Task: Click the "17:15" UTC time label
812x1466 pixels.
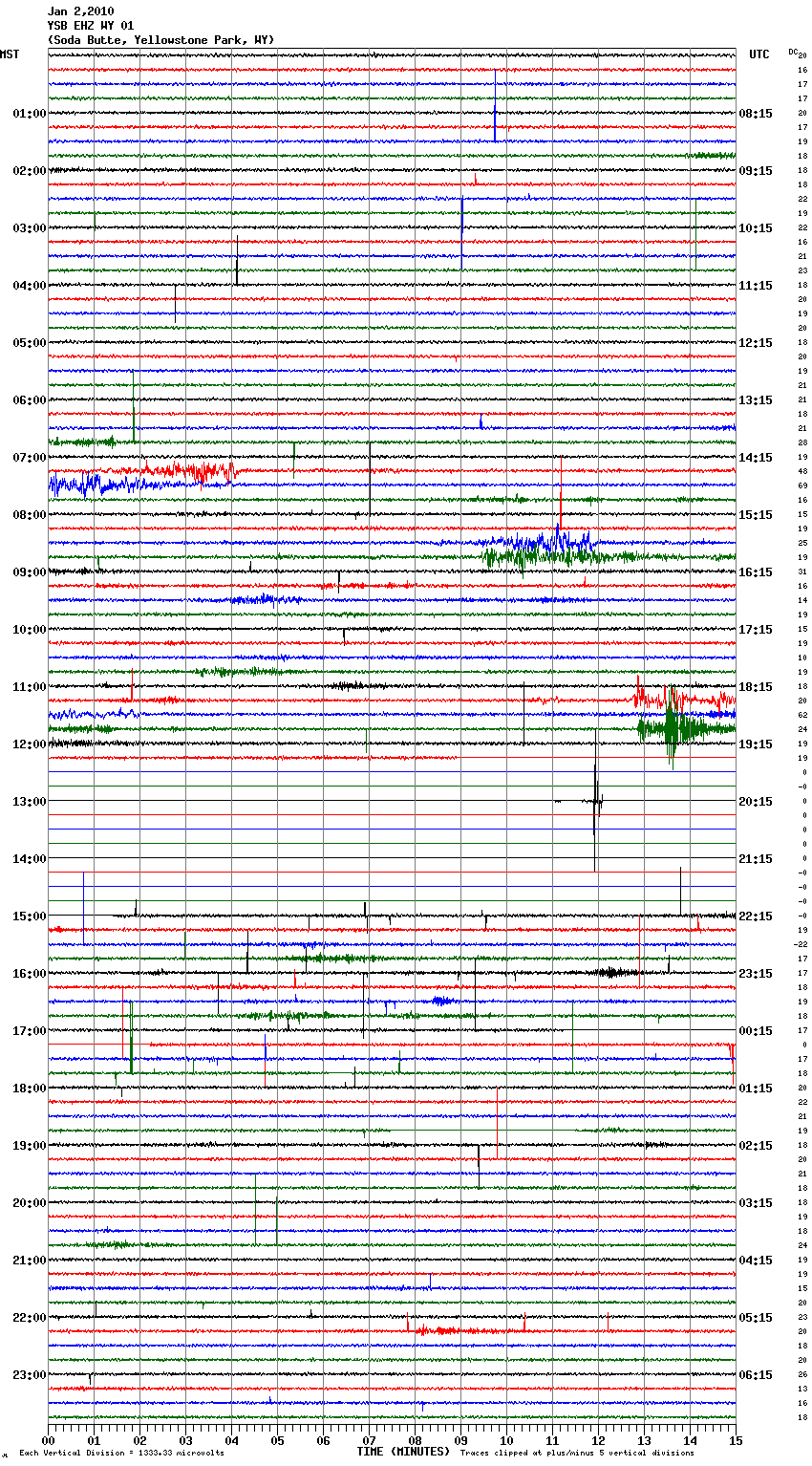Action: click(756, 630)
